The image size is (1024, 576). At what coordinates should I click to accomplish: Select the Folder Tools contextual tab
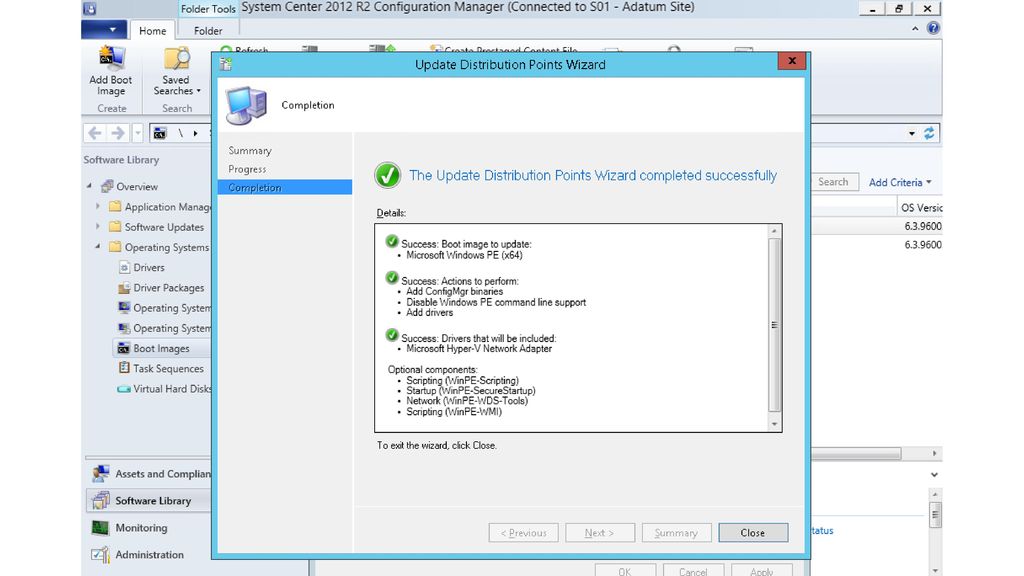(208, 8)
